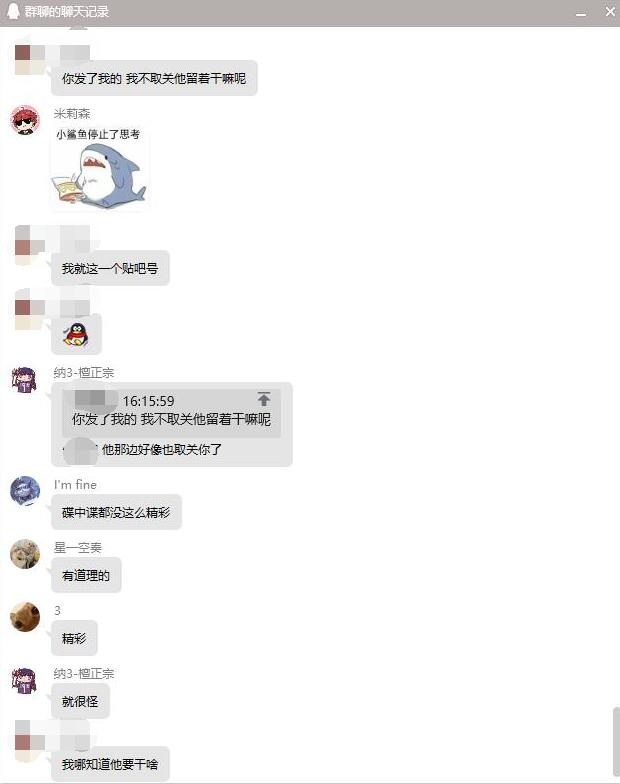620x784 pixels.
Task: Click the QQ penguin logo in title bar
Action: pyautogui.click(x=14, y=12)
